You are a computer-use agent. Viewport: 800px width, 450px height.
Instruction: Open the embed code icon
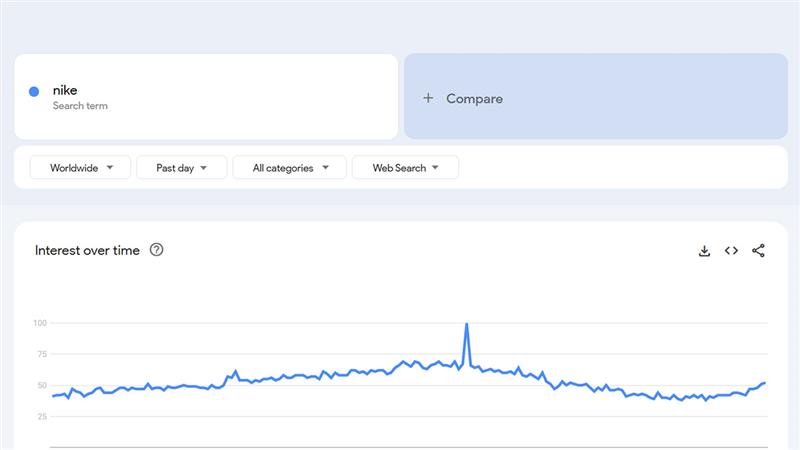tap(731, 251)
